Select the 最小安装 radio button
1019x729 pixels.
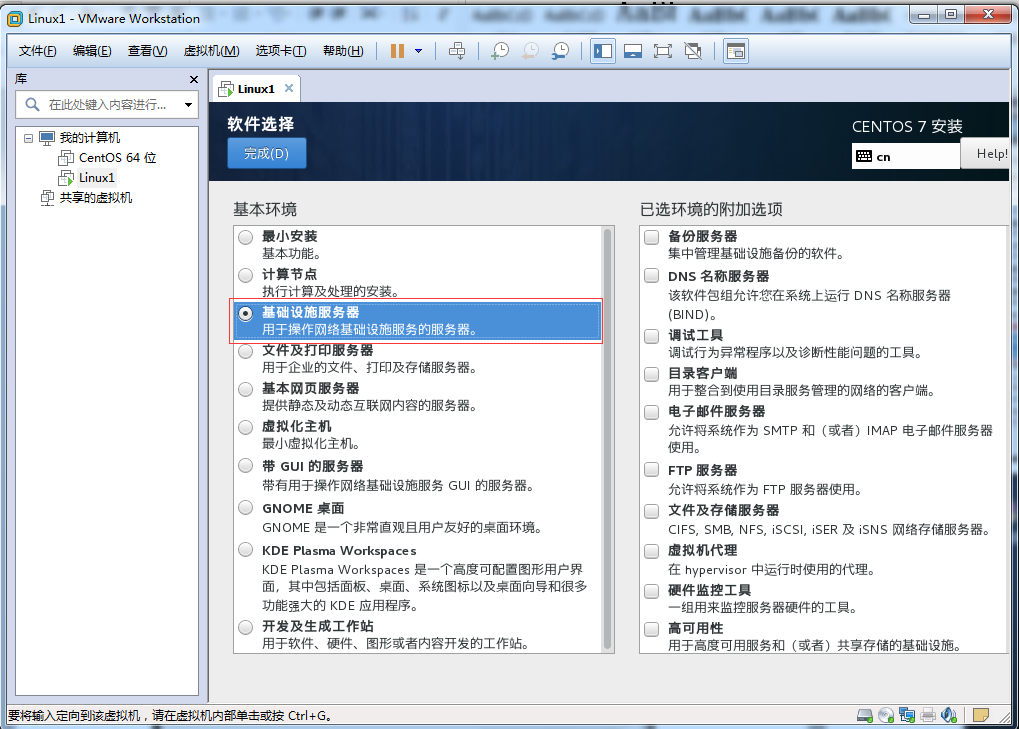pos(246,237)
